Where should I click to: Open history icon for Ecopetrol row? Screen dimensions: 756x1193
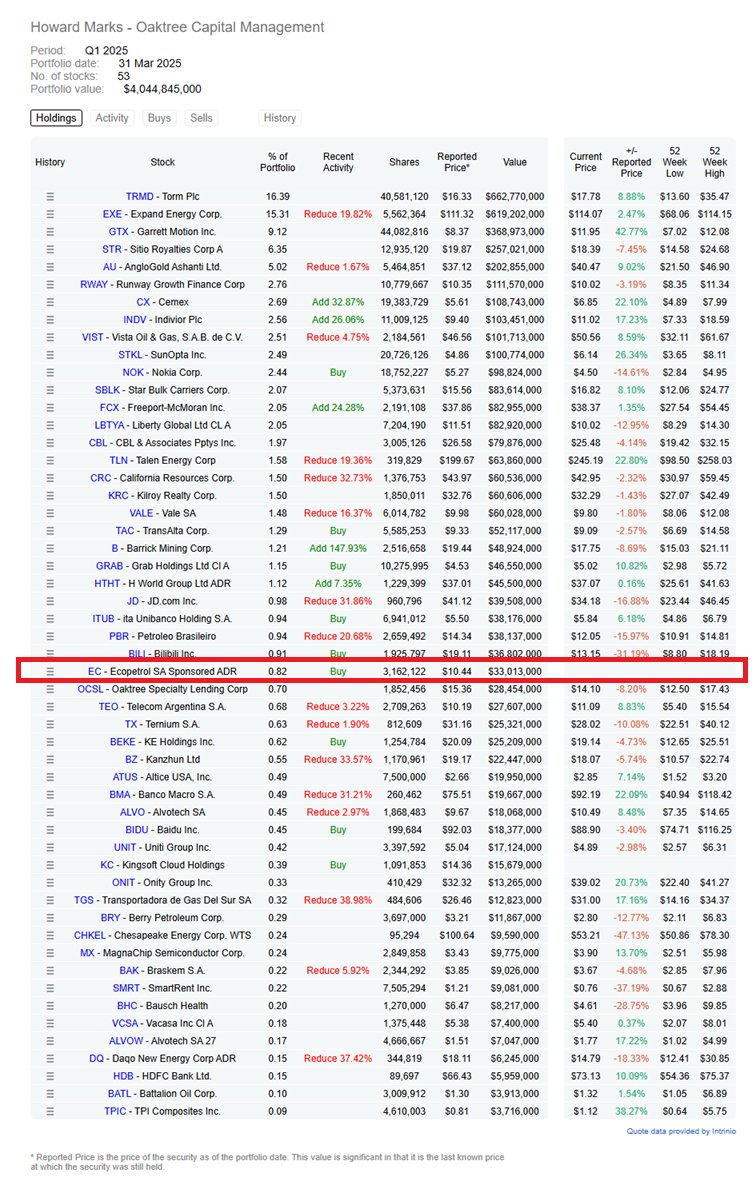[x=50, y=671]
